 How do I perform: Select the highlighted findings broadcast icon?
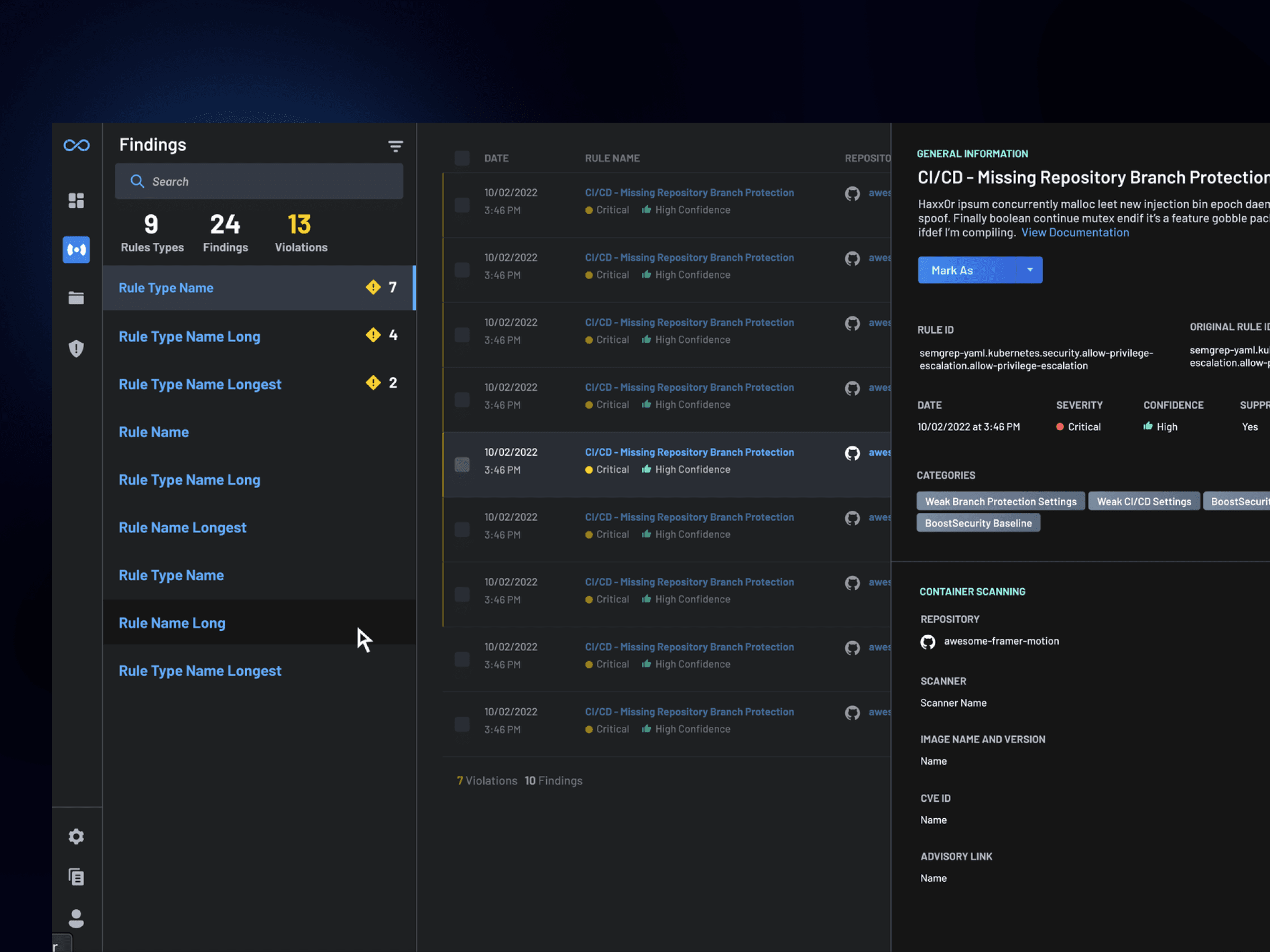coord(76,250)
